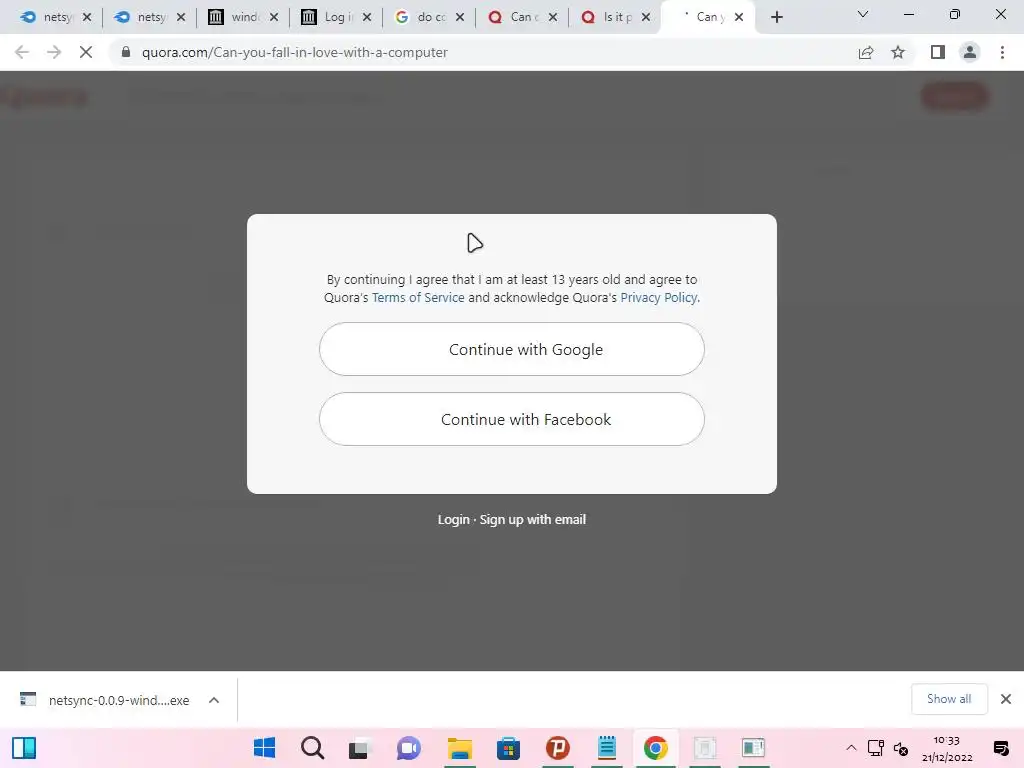Open the Notepad app on taskbar
1024x768 pixels.
pyautogui.click(x=607, y=748)
